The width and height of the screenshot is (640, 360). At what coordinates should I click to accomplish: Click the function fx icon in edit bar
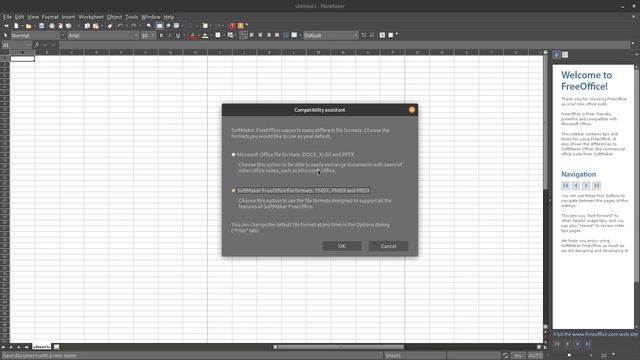[x=37, y=45]
